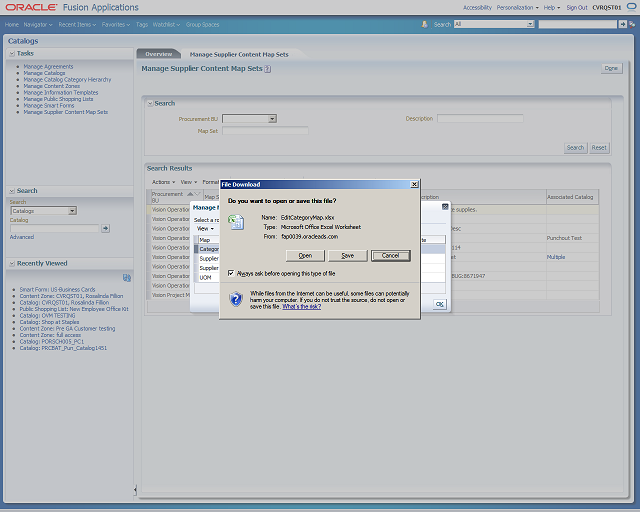Click the Excel file icon in File Download
This screenshot has height=512, width=640.
click(x=236, y=222)
